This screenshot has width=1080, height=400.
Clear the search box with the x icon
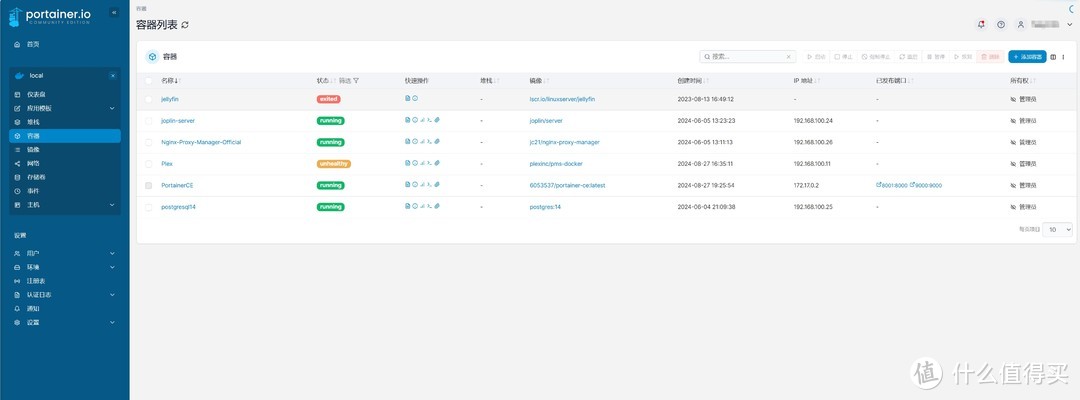pyautogui.click(x=789, y=57)
